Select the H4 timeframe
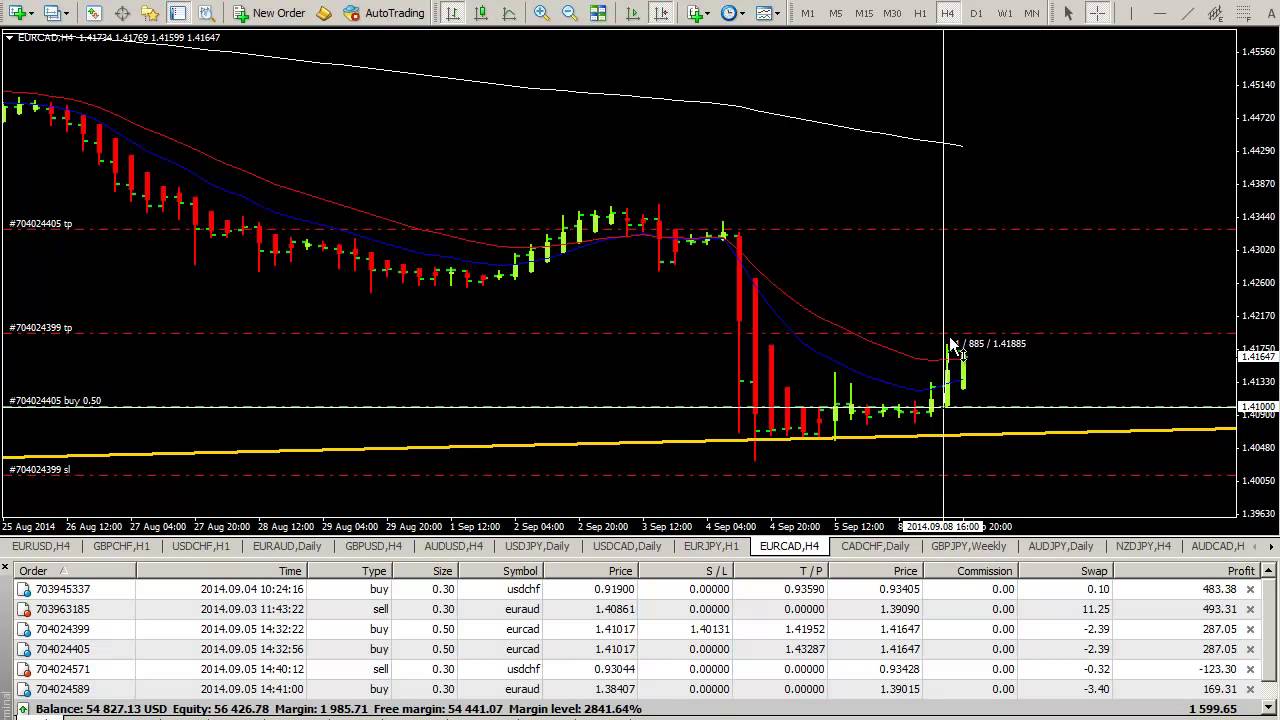1280x720 pixels. (x=948, y=13)
